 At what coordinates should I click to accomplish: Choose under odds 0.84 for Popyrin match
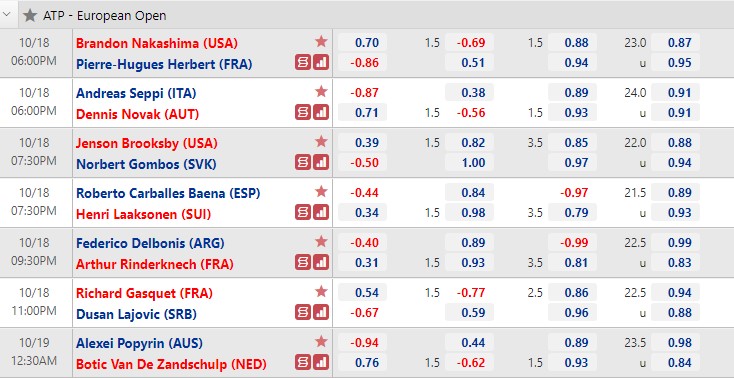point(675,363)
